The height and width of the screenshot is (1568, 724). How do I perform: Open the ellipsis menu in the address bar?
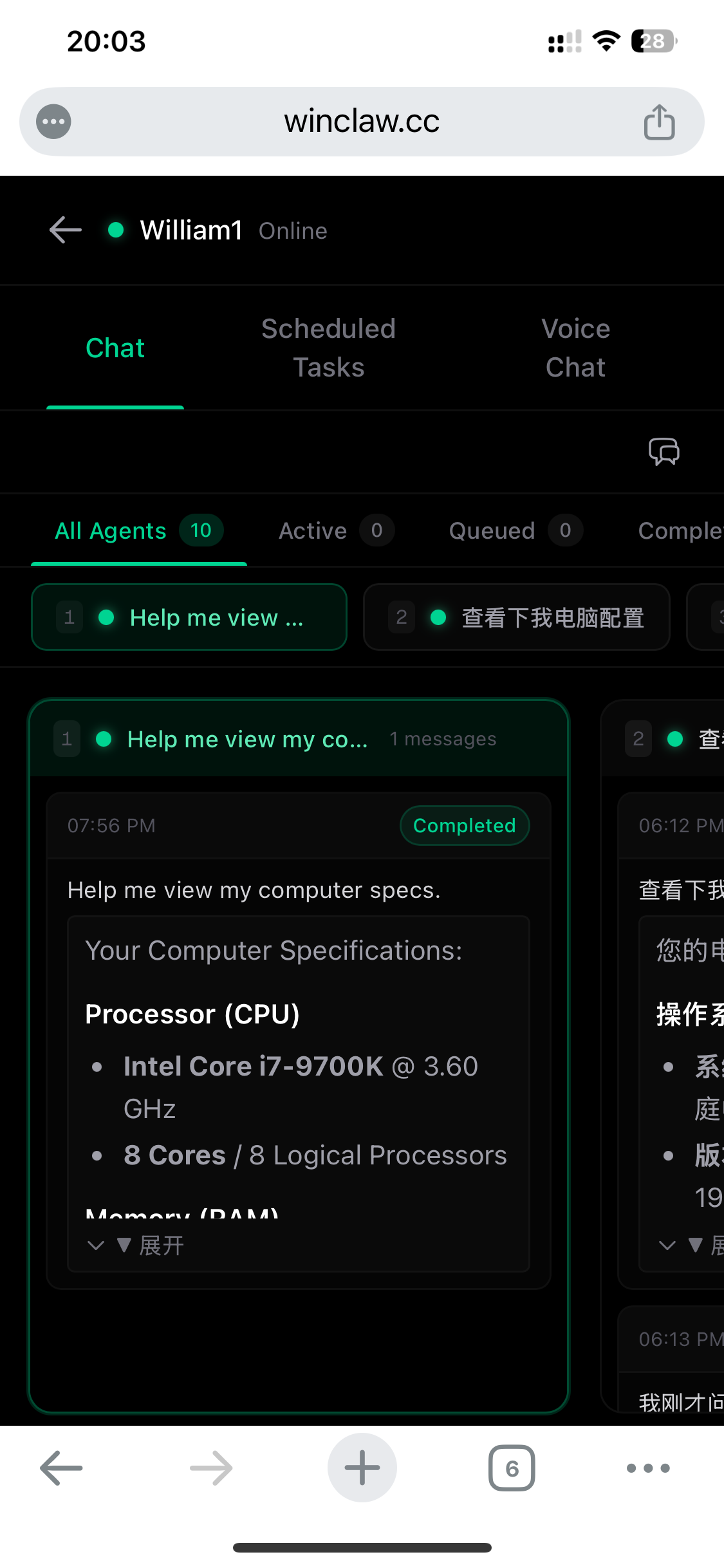point(53,121)
